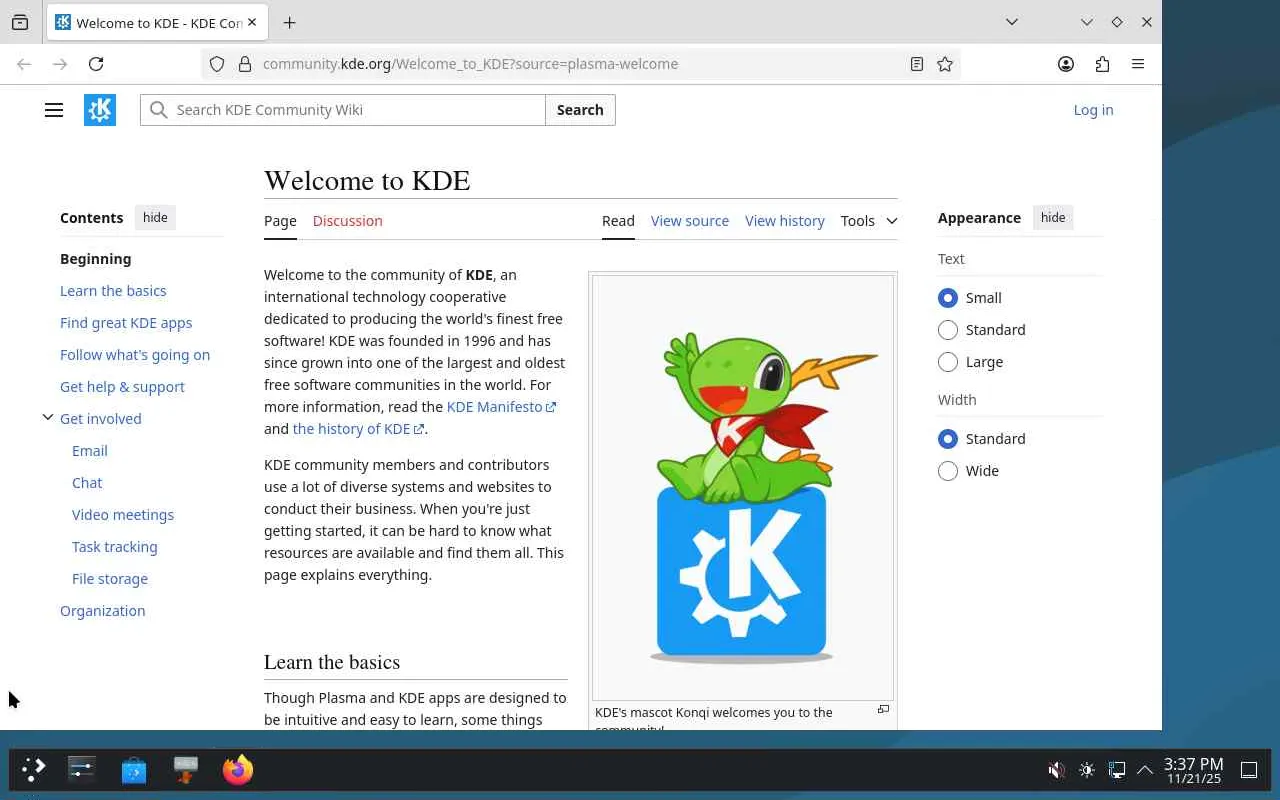Click the Log in link
Screen dimensions: 1280x800
[1093, 110]
